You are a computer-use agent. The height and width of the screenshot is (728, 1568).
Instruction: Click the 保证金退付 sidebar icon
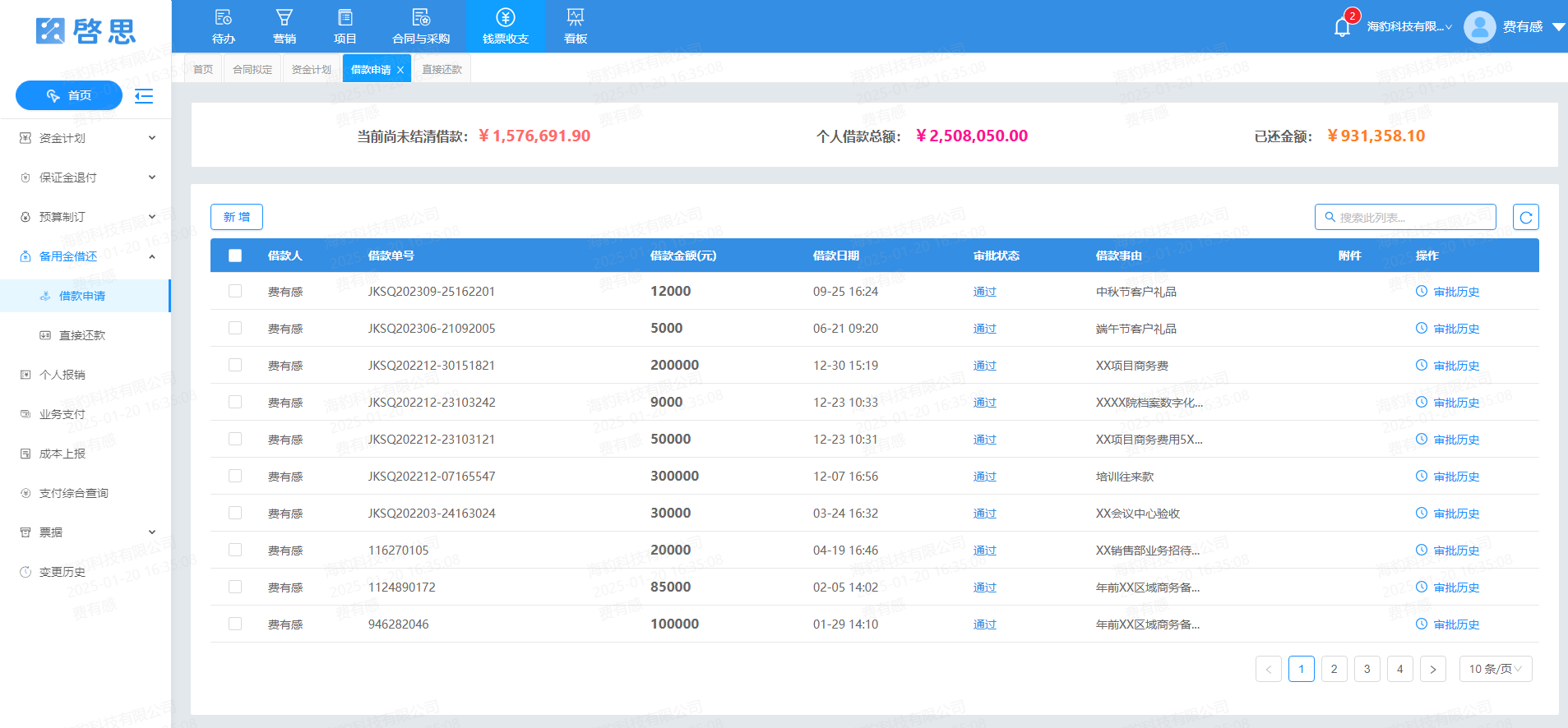tap(25, 177)
